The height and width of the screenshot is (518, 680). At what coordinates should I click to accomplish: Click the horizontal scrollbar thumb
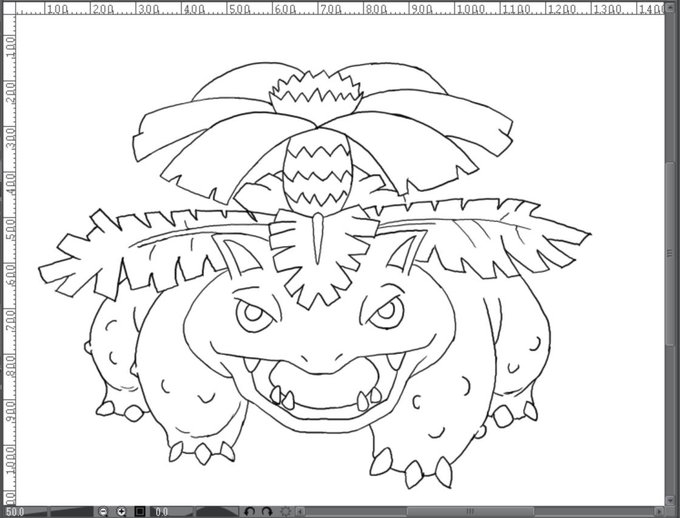[x=470, y=512]
